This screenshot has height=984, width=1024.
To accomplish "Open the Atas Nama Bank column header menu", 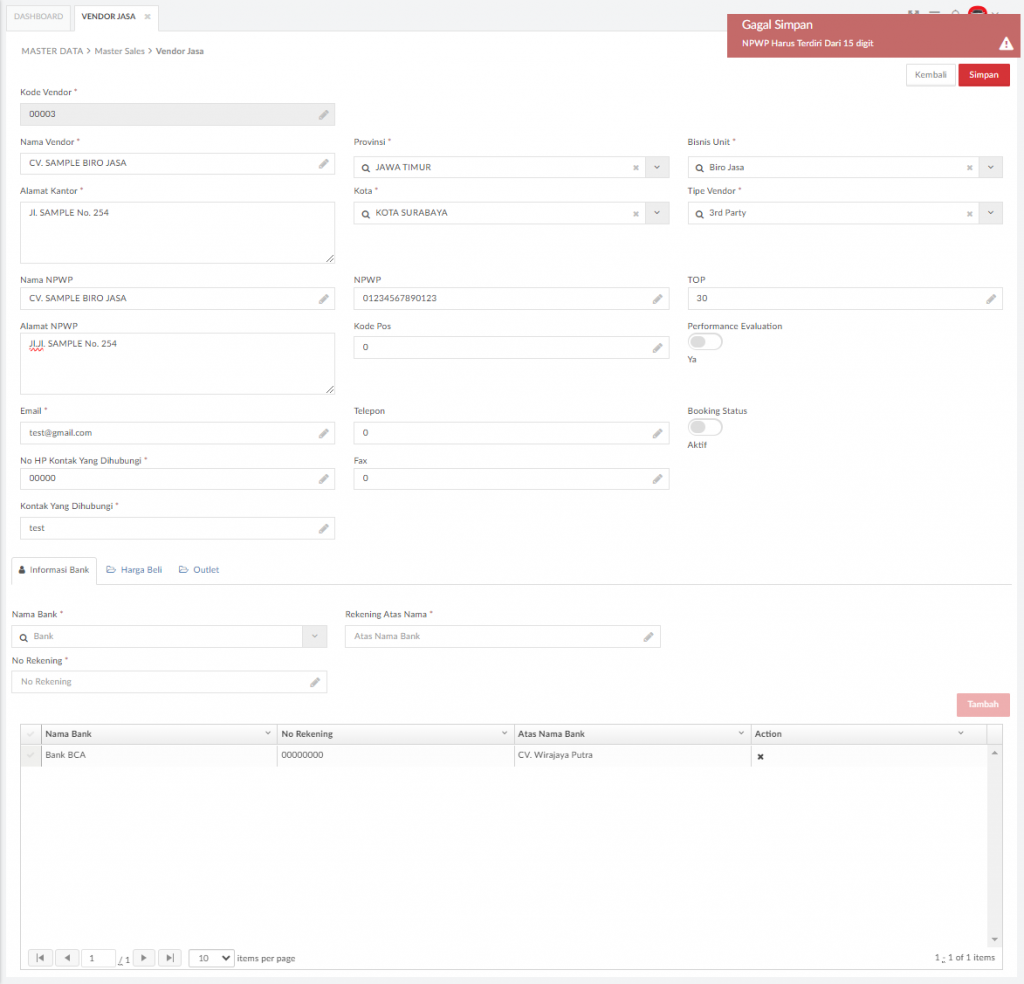I will 741,733.
